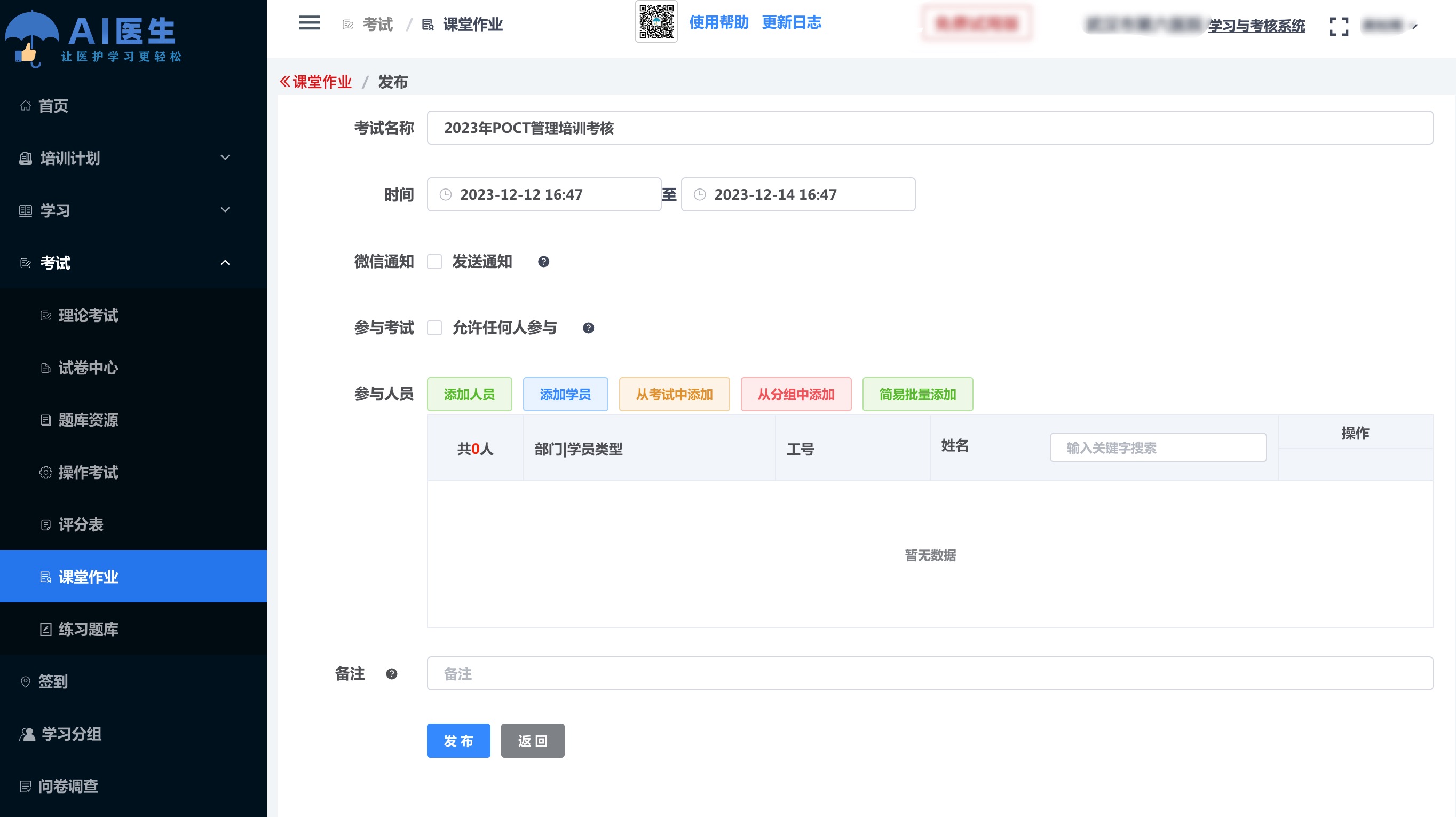1456x817 pixels.
Task: Click the blue 发布 button
Action: [x=458, y=740]
